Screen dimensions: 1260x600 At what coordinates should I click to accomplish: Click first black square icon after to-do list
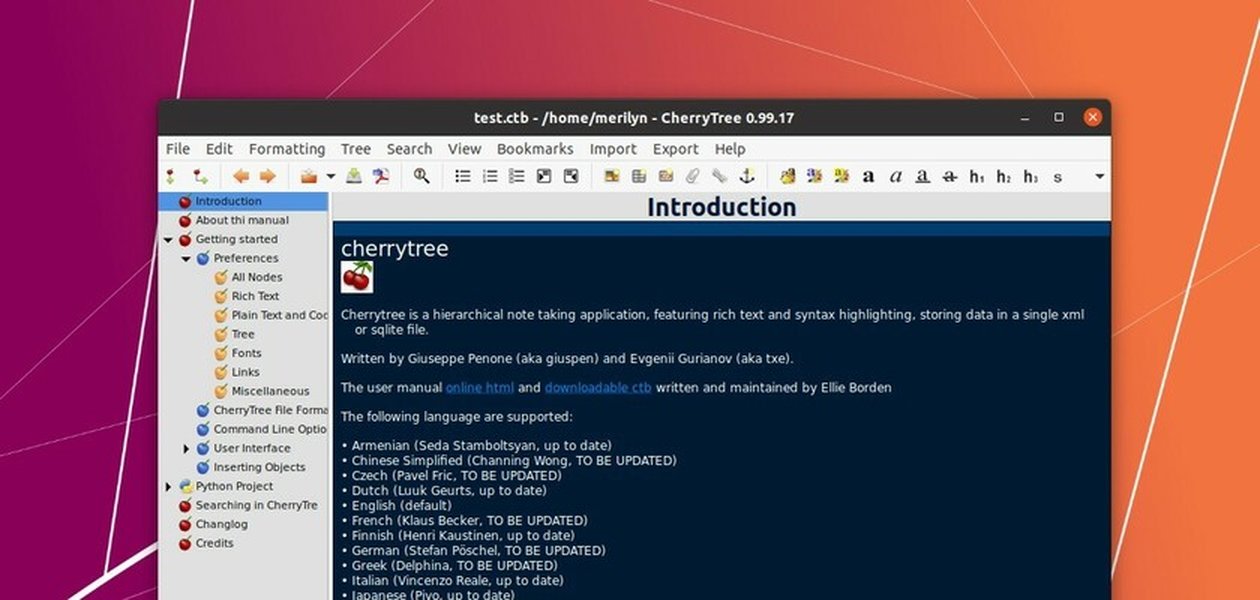click(544, 176)
